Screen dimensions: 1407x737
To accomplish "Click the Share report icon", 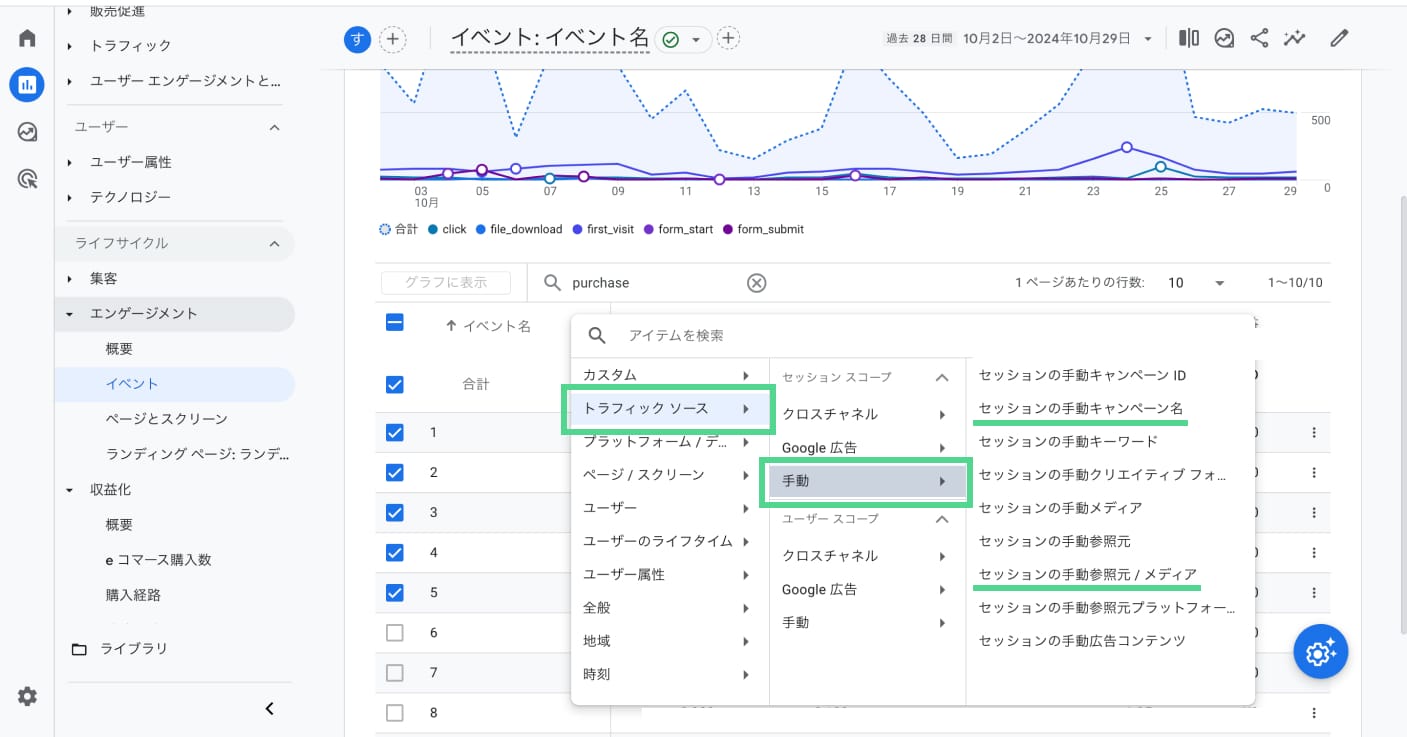I will coord(1259,39).
